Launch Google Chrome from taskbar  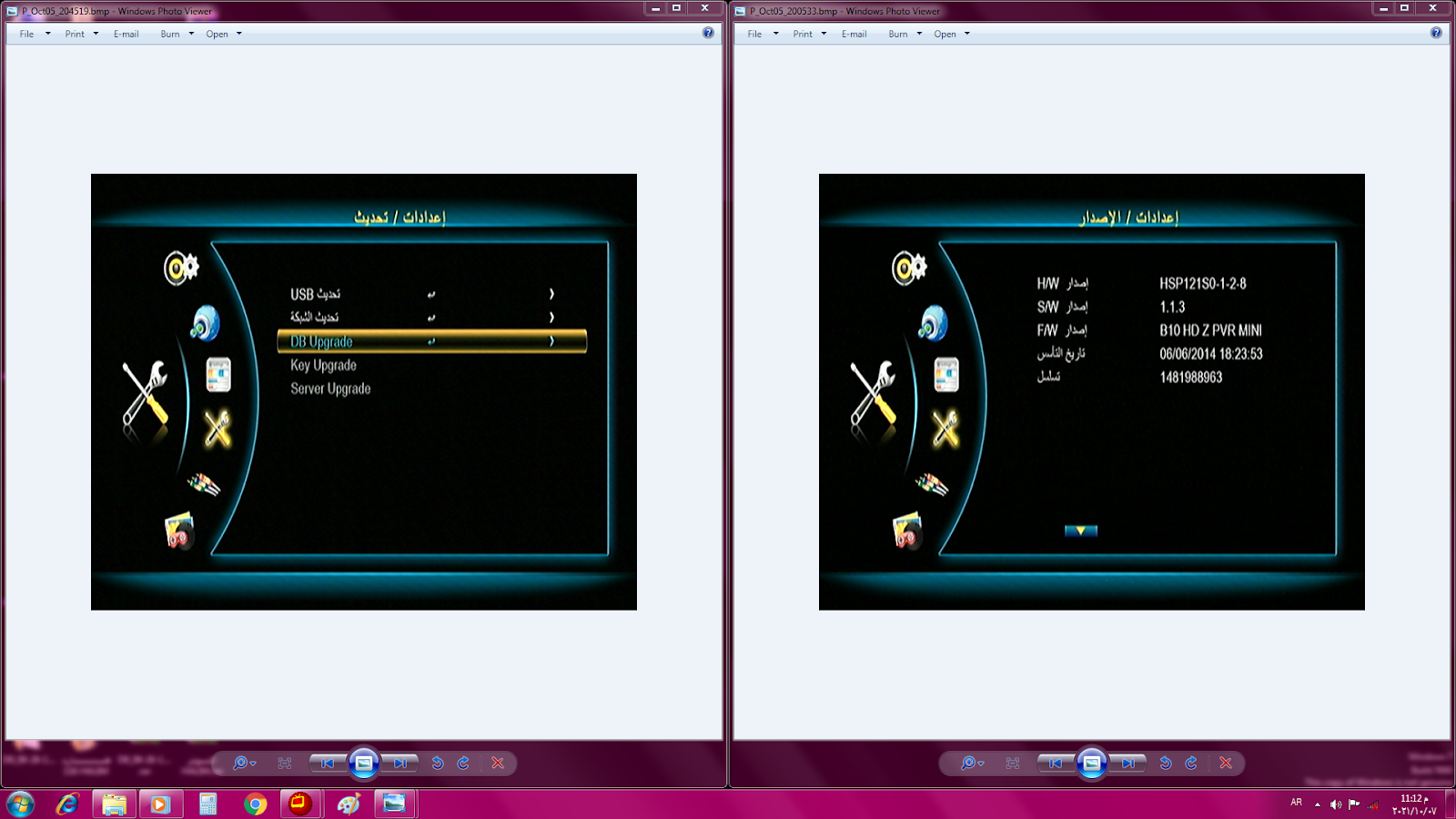coord(255,804)
